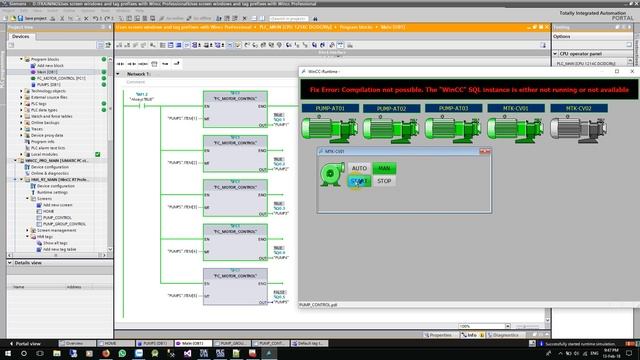
Task: Click the Devices tab in Project tree
Action: tap(20, 36)
